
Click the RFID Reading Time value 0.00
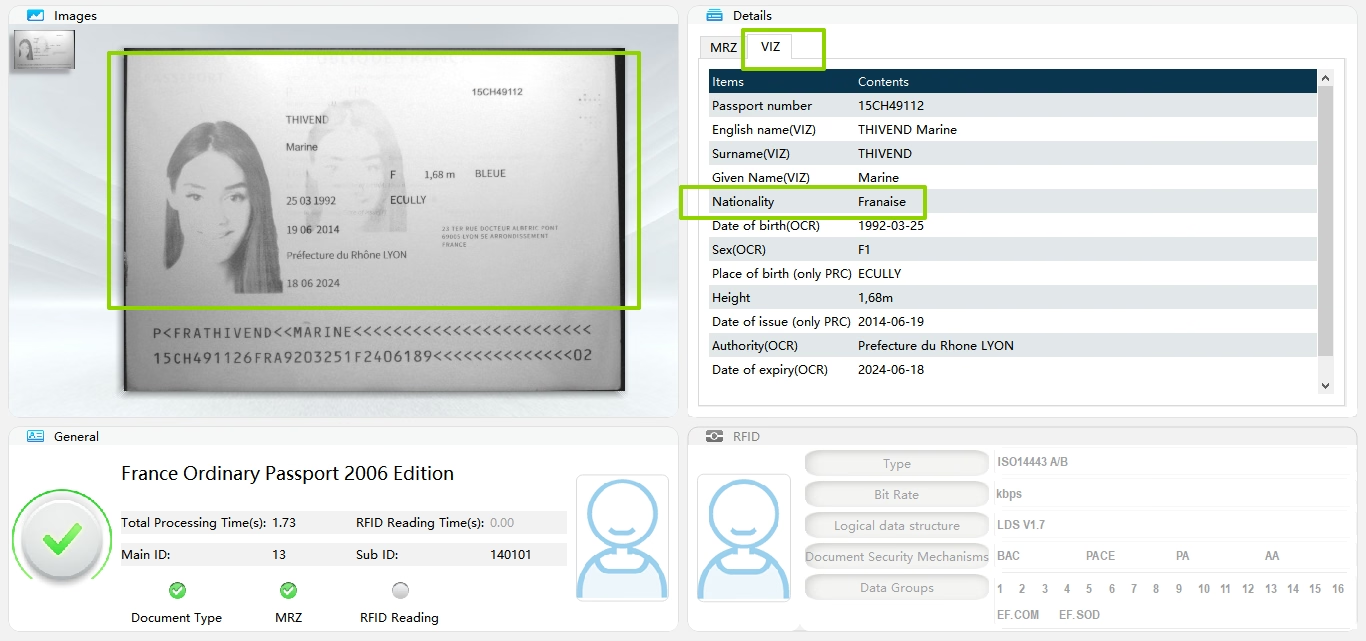click(x=502, y=522)
